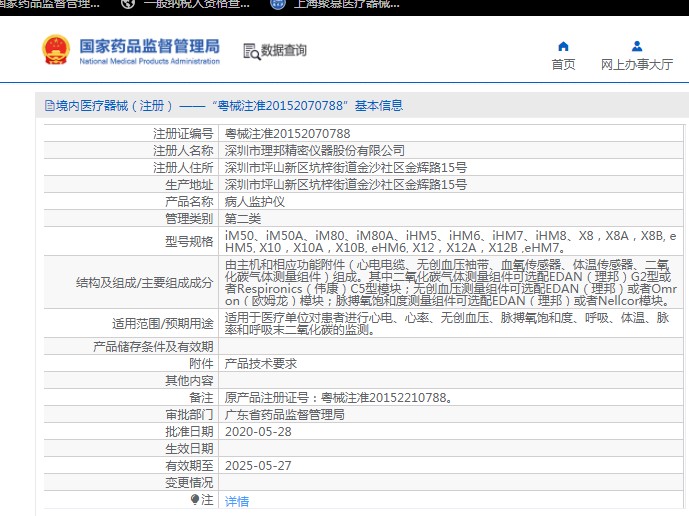Image resolution: width=689 pixels, height=516 pixels.
Task: Click the 结构及组成 description text
Action: click(450, 283)
